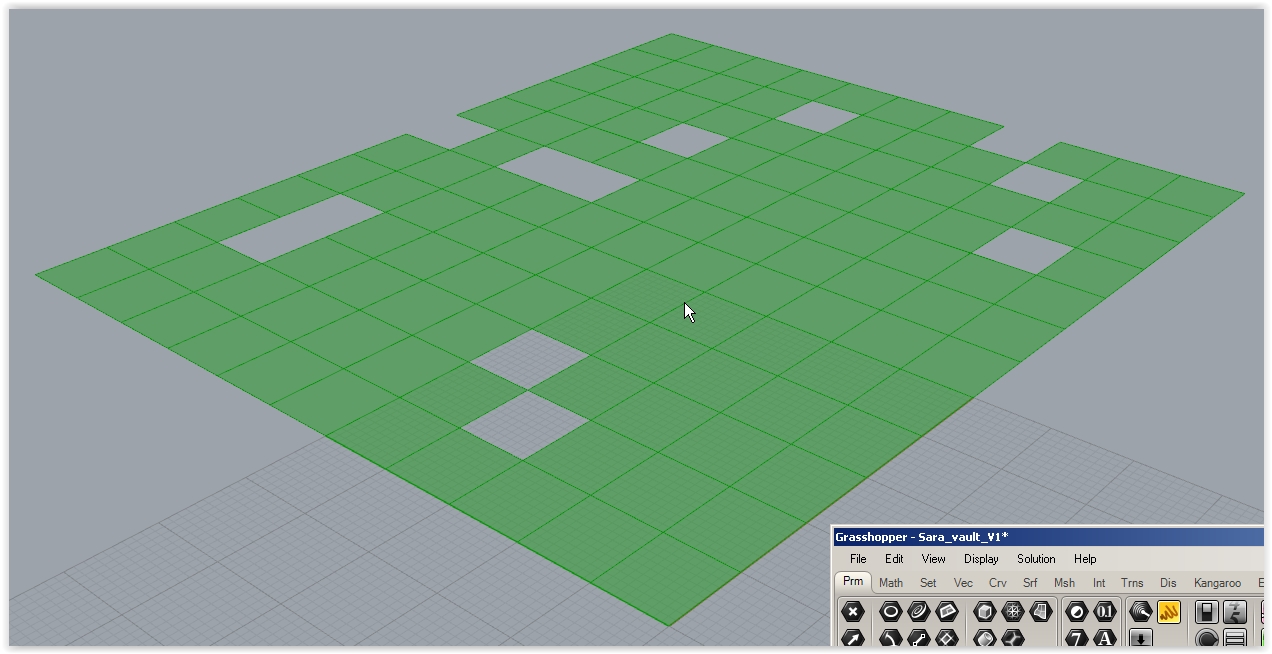The width and height of the screenshot is (1272, 654).
Task: Select the Number parameter 0.1 icon
Action: [1105, 611]
